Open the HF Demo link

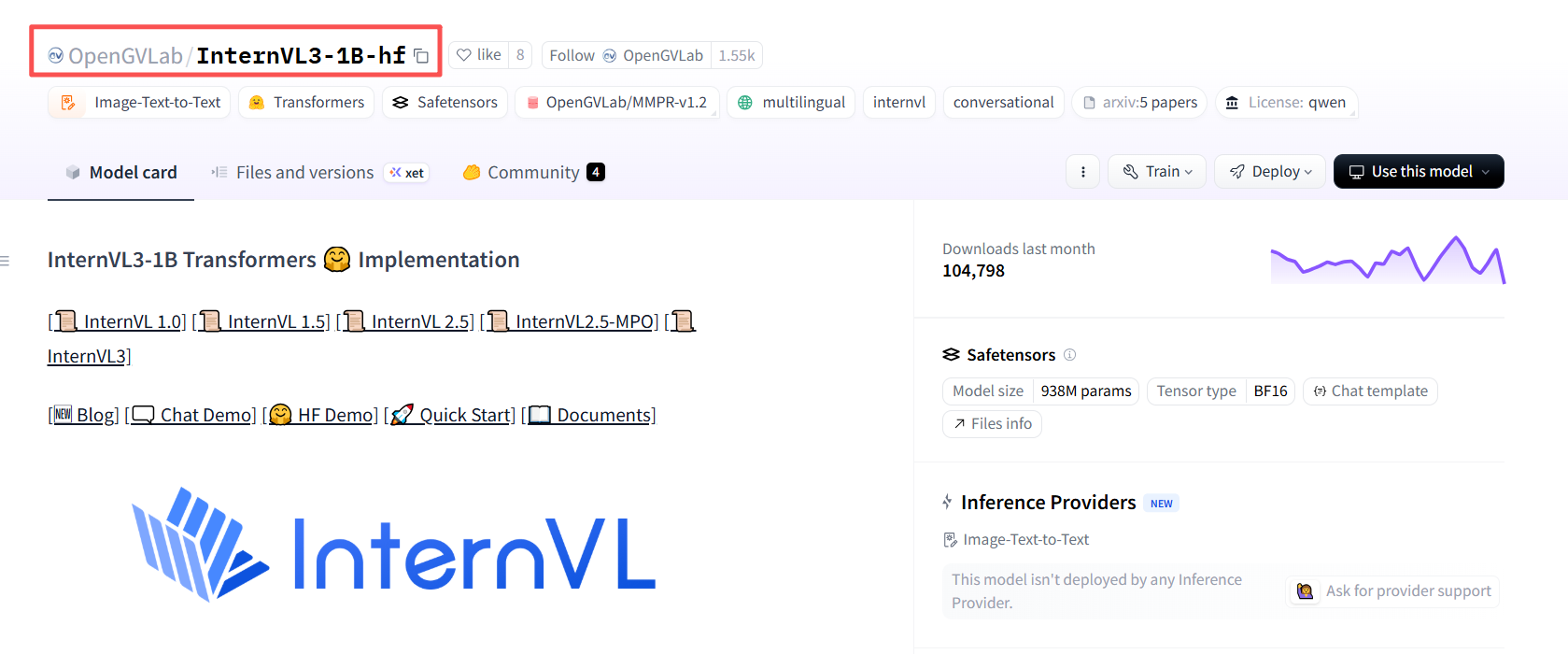click(322, 415)
